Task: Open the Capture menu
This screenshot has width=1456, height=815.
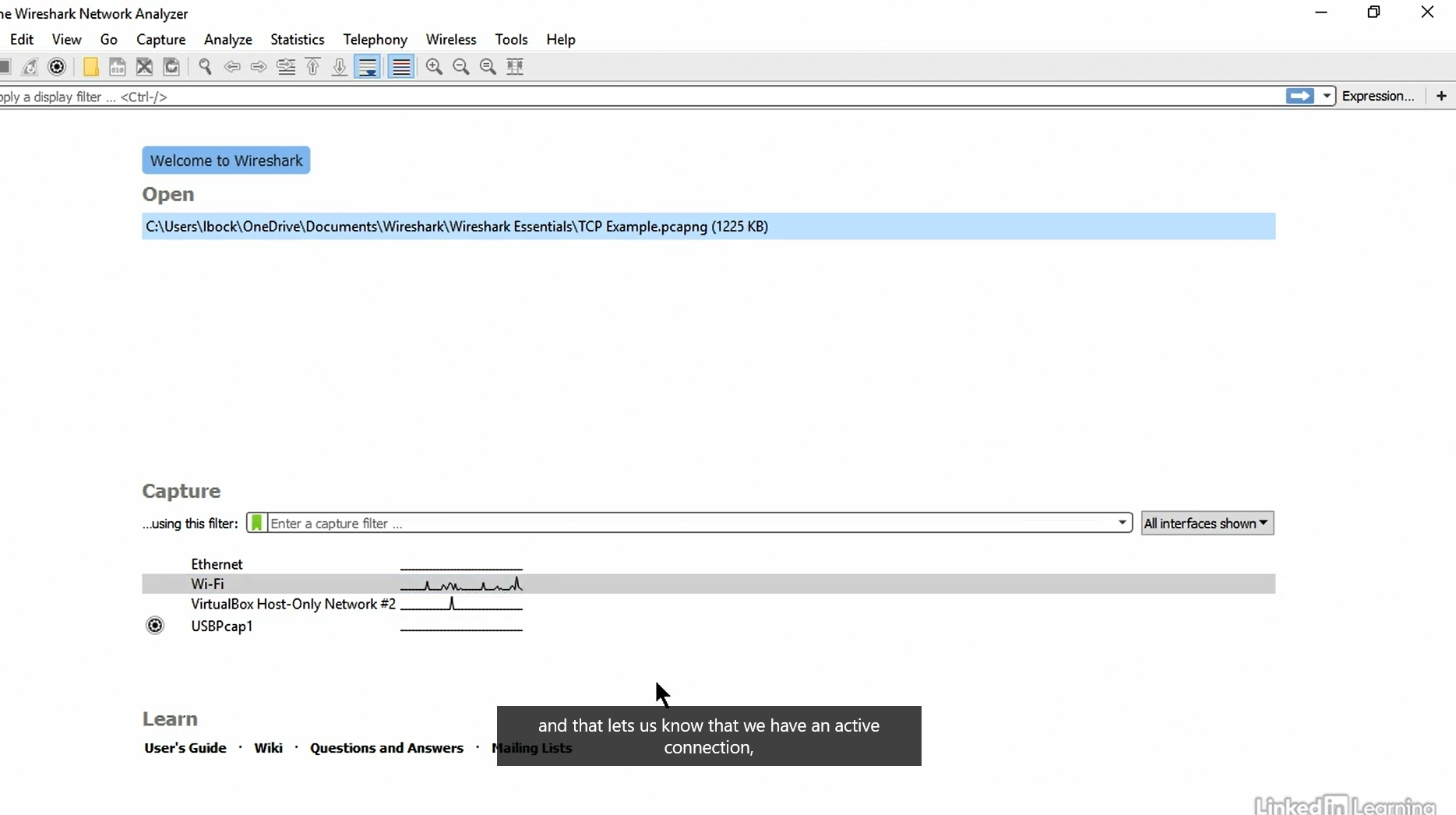Action: [x=161, y=39]
